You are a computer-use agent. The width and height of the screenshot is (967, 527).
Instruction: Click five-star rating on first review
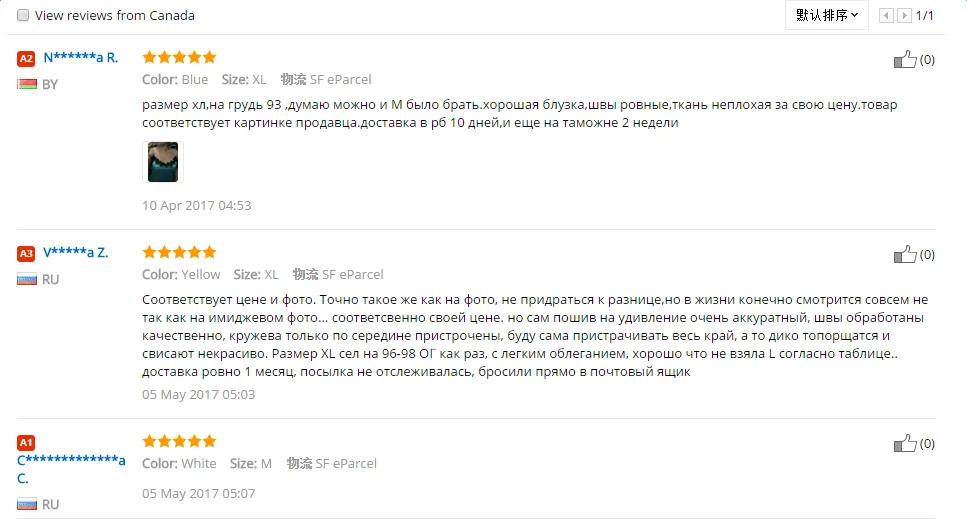click(x=179, y=57)
